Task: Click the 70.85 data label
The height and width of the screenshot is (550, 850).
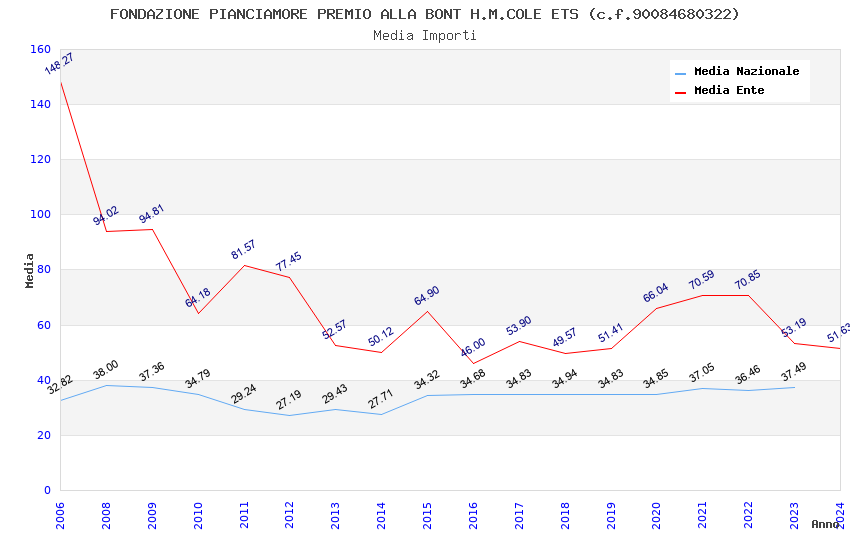Action: coord(748,280)
